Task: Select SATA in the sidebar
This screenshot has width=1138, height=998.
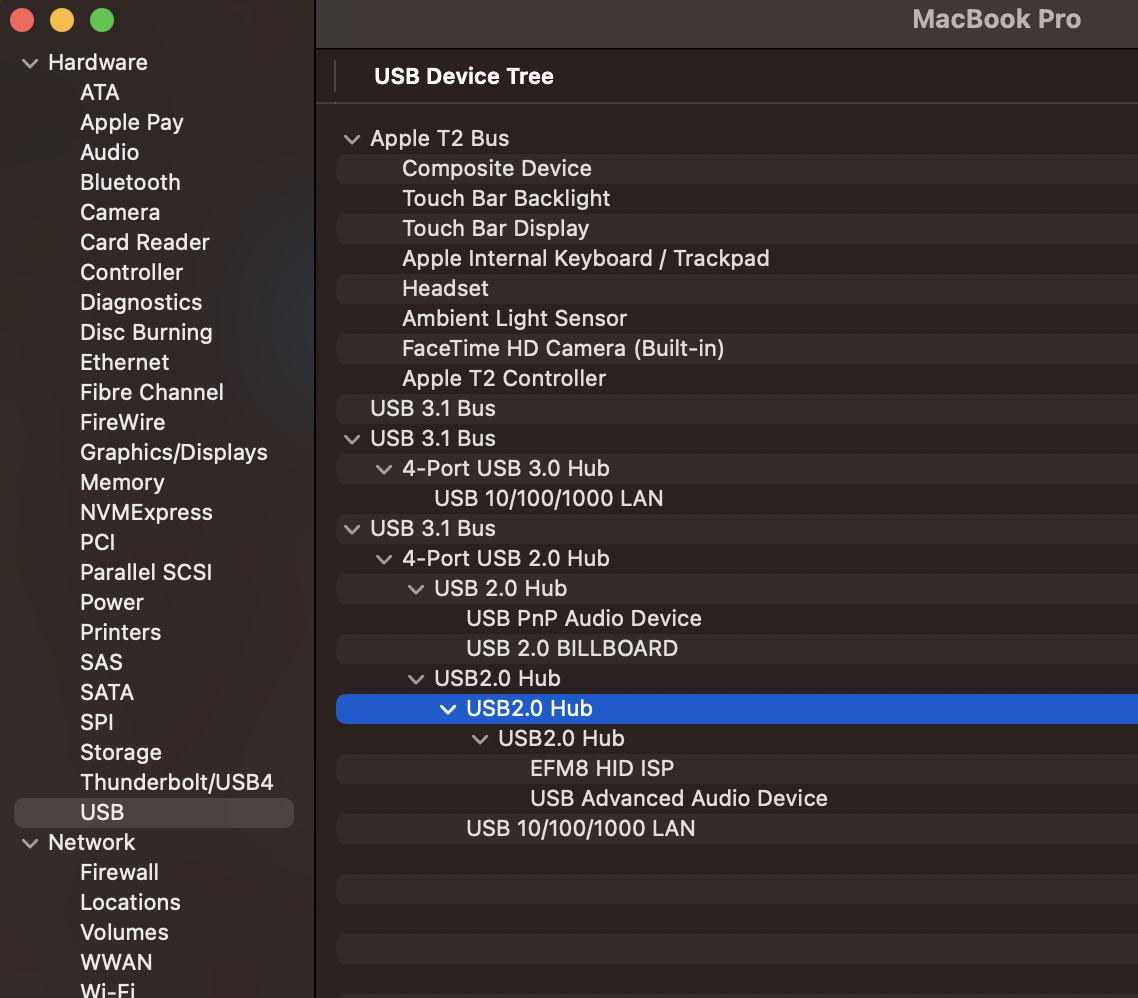Action: point(107,692)
